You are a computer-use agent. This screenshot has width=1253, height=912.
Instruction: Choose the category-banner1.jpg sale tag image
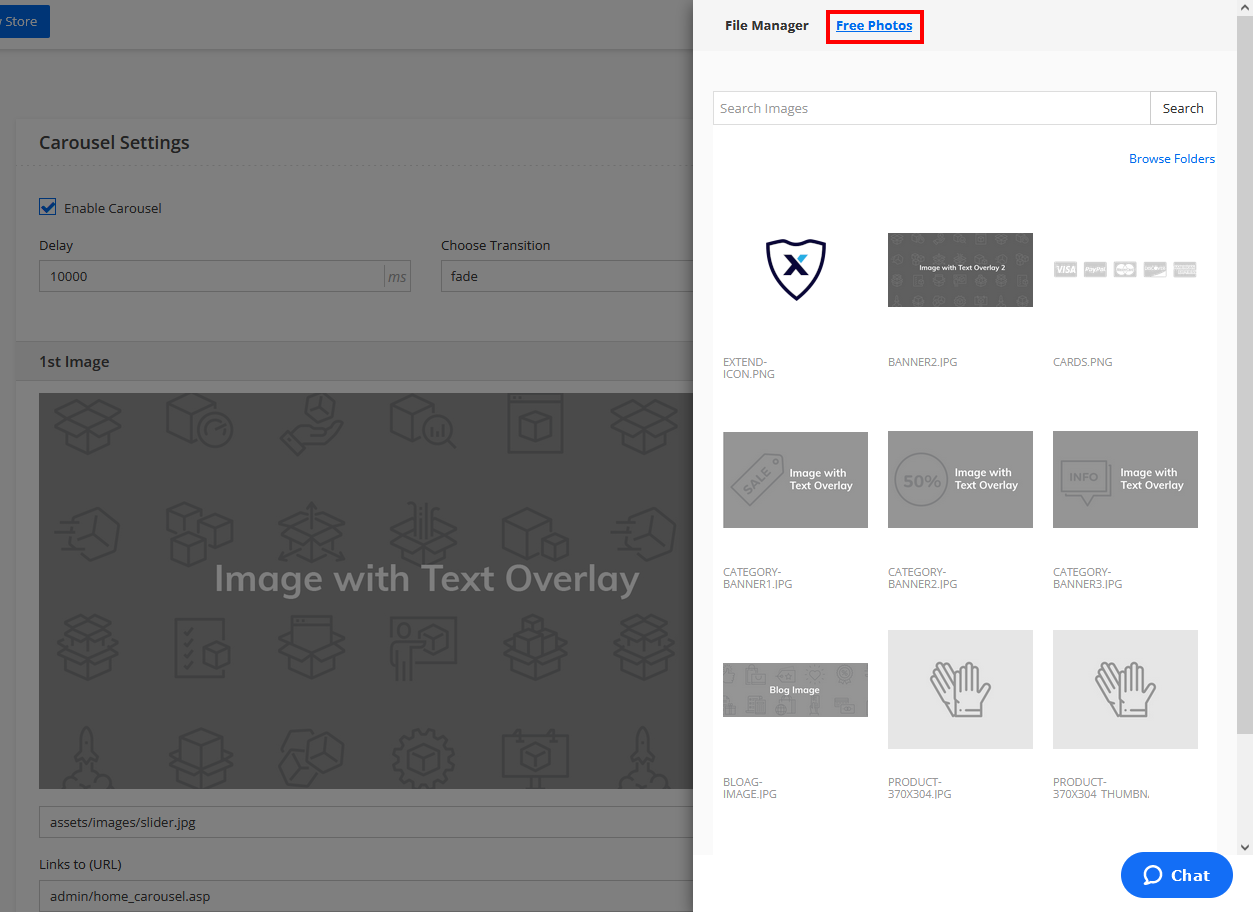coord(795,480)
